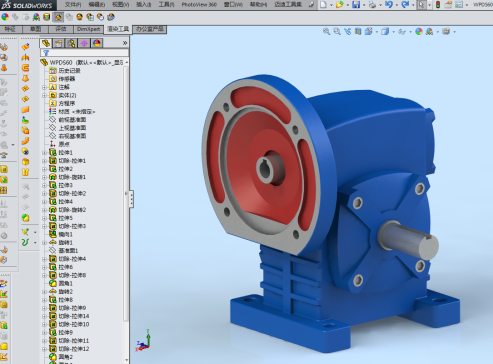Switch to the 草图 (Sketch) command tab

point(35,29)
